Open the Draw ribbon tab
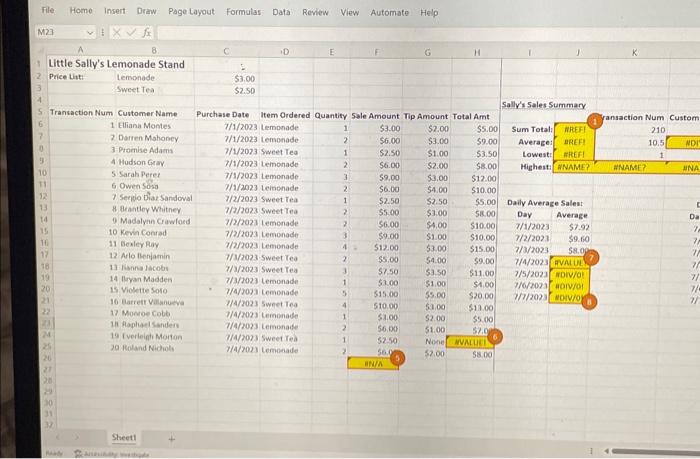Screen dimensions: 700x459 point(146,11)
